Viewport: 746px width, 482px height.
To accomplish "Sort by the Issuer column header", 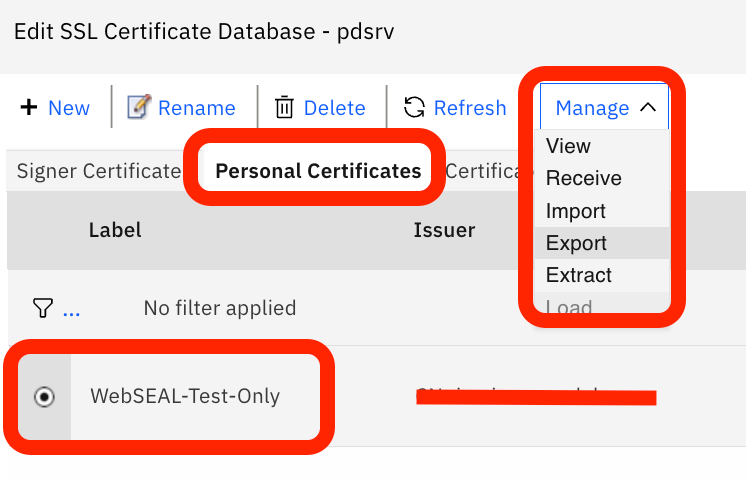I will coord(444,231).
